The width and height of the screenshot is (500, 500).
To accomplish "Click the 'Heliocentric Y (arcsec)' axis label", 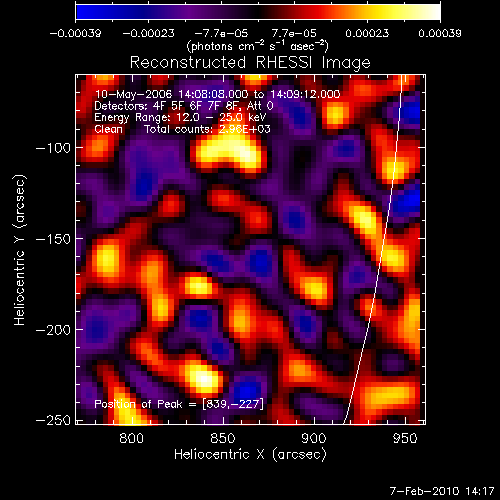I will coord(19,250).
